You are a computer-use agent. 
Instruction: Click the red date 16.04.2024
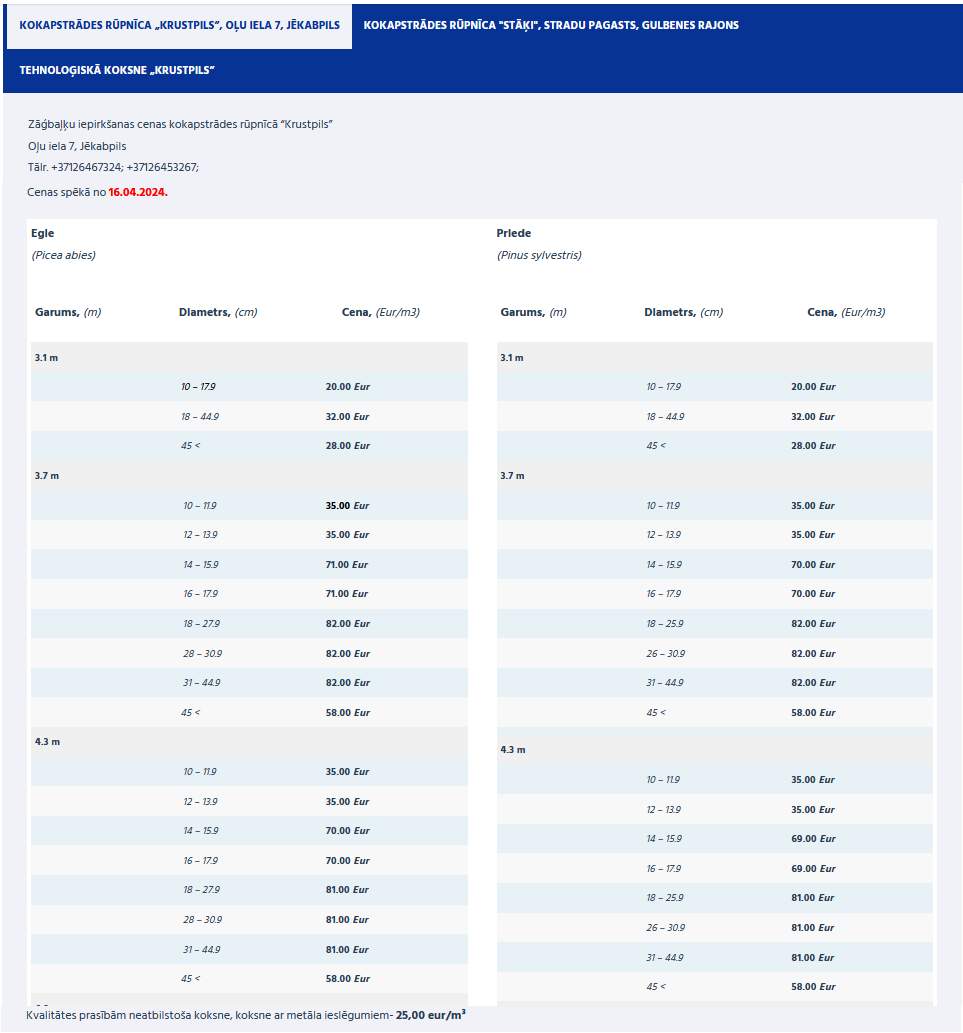tap(138, 191)
